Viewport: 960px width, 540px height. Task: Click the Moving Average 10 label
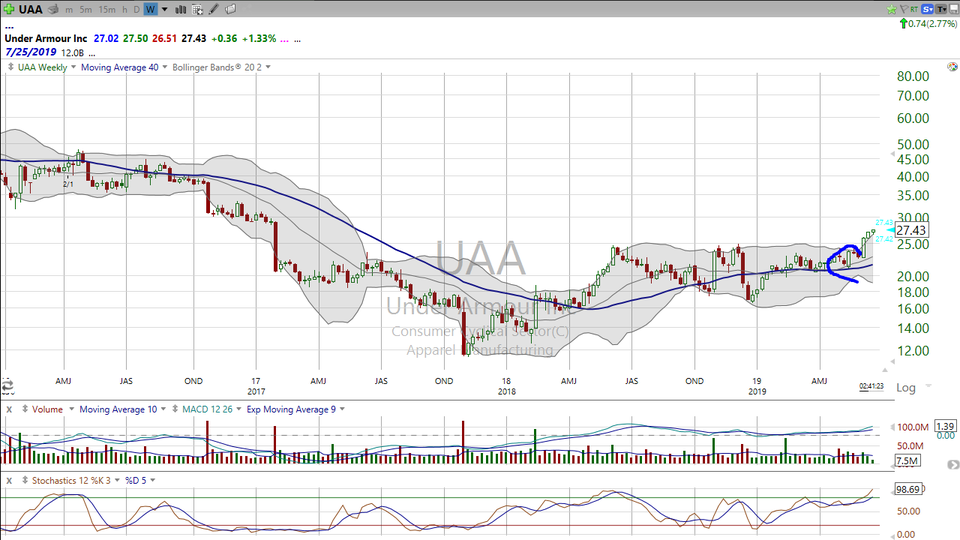tap(118, 409)
